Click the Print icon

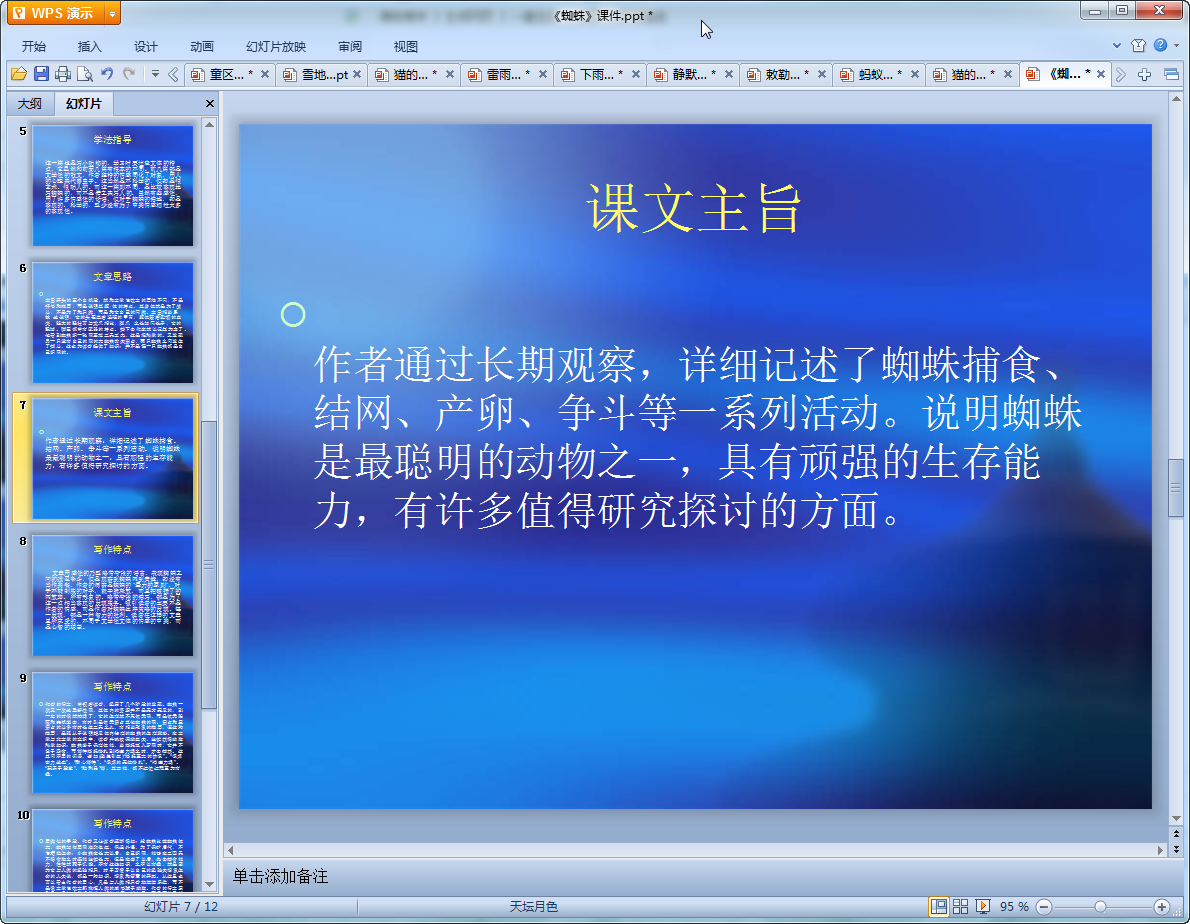63,74
